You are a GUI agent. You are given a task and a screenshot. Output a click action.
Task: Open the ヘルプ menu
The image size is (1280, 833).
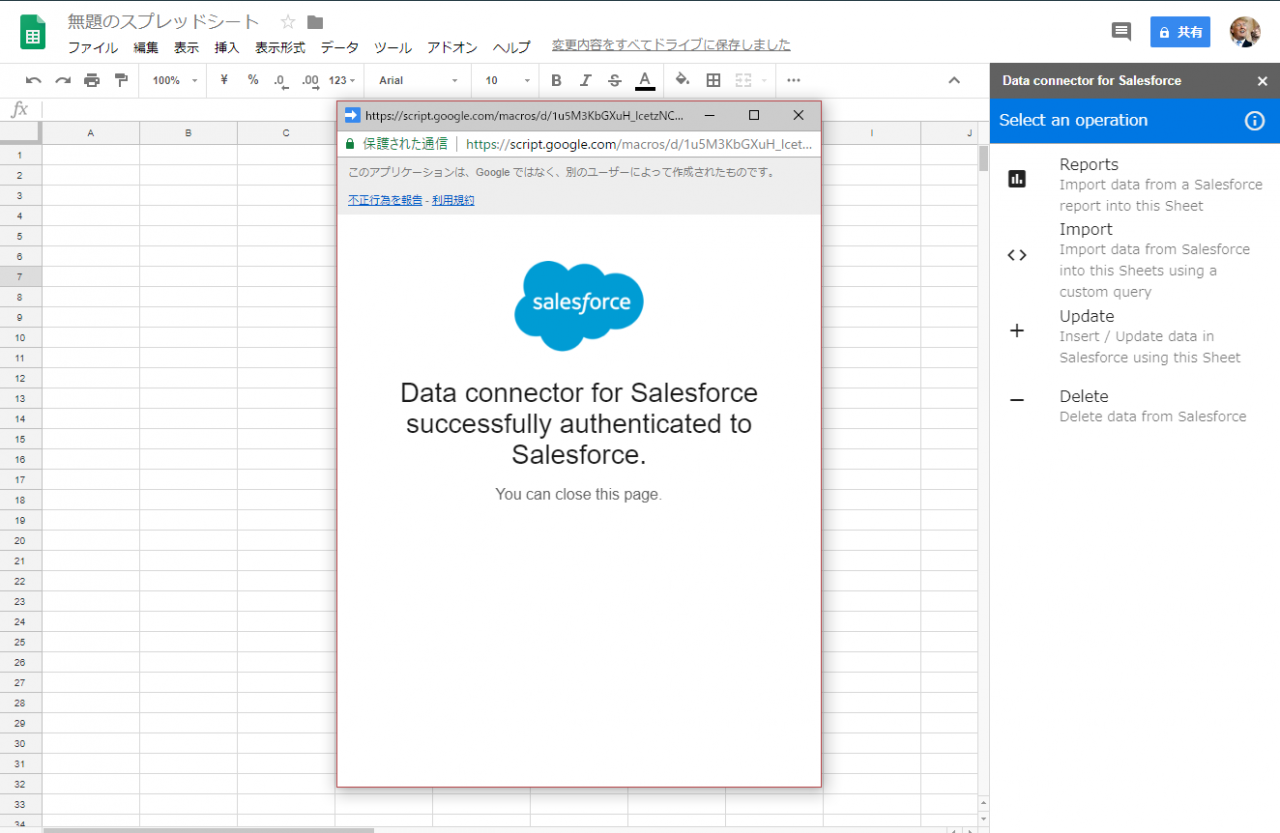(512, 47)
